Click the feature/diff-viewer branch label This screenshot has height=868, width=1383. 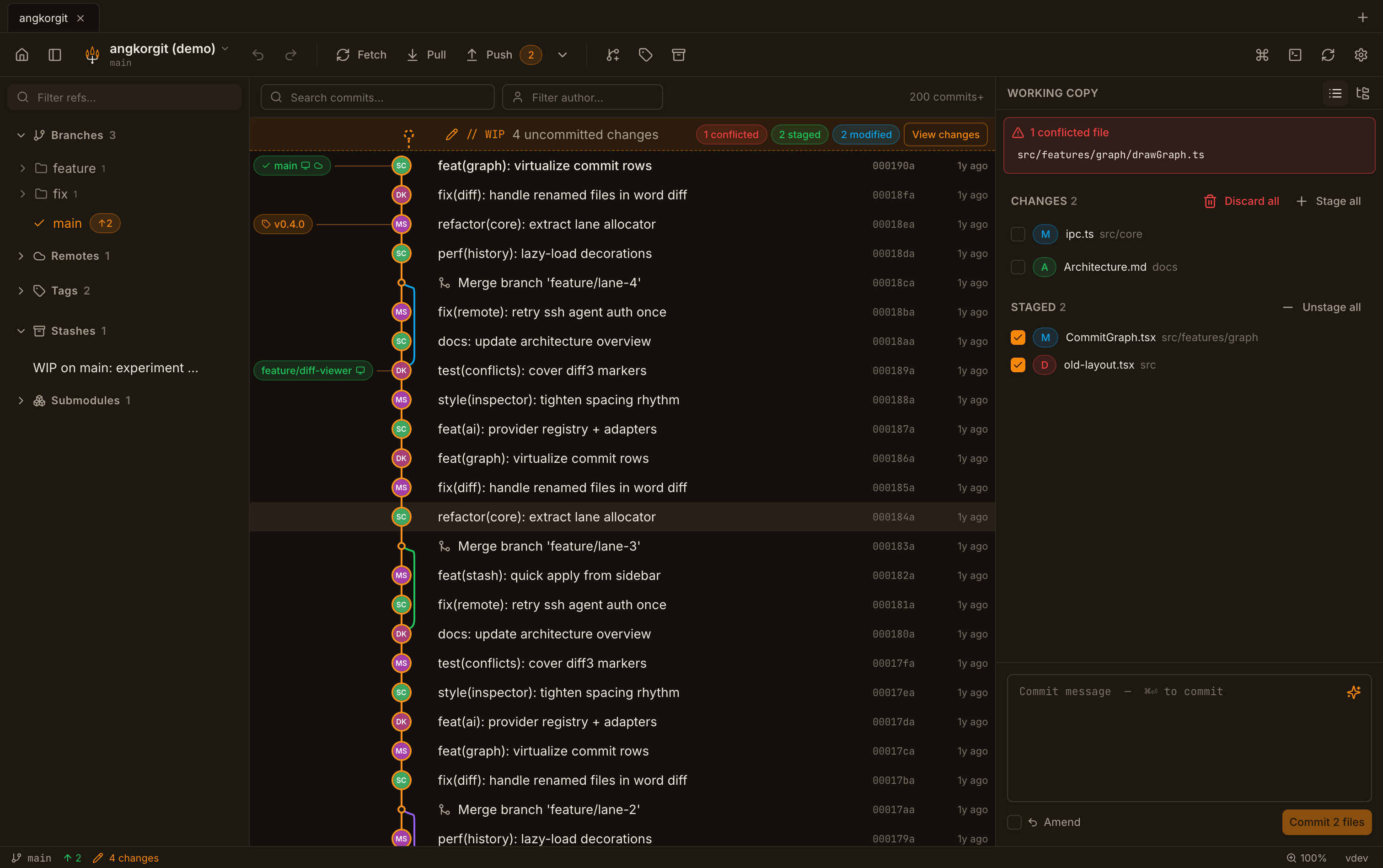[x=313, y=370]
